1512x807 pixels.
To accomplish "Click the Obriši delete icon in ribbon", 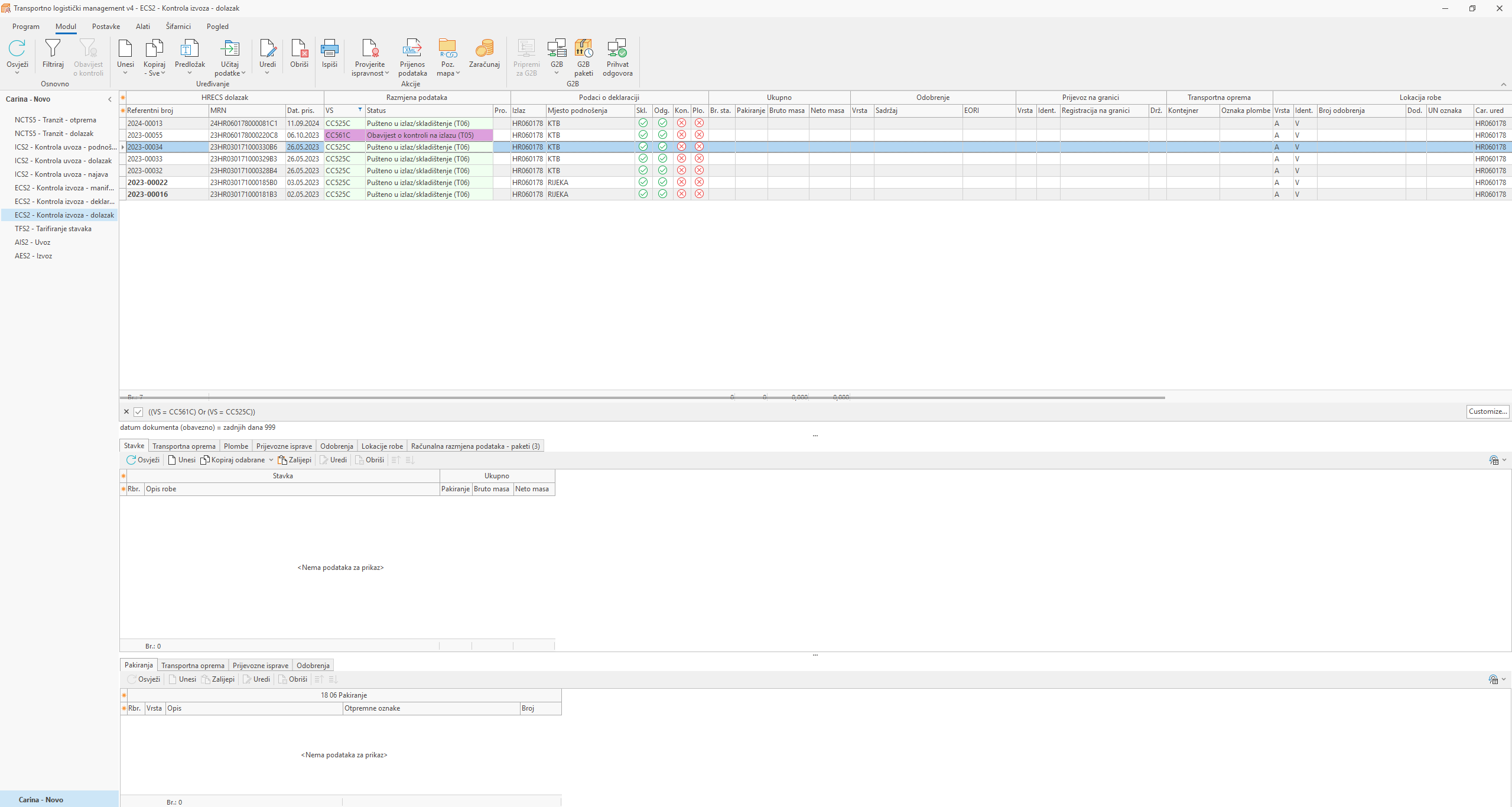I will (300, 48).
